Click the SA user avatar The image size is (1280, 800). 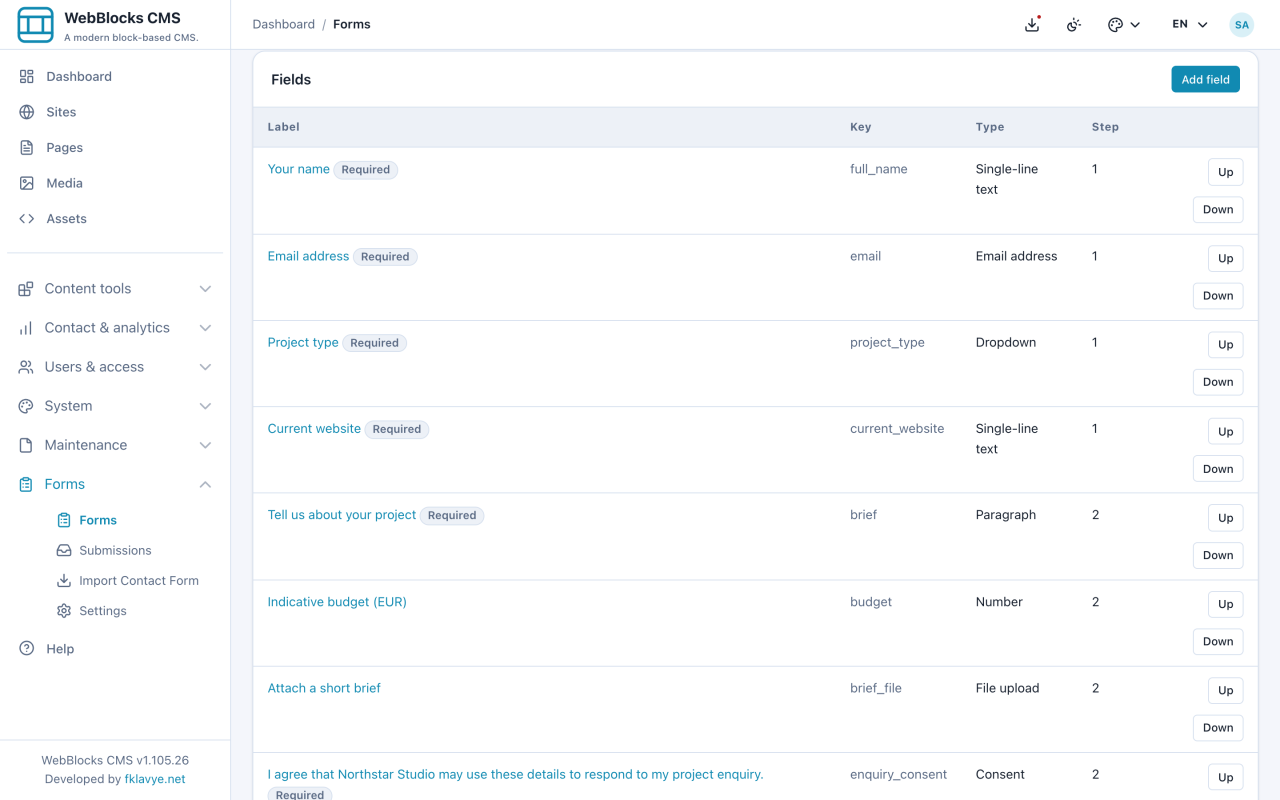(x=1242, y=24)
